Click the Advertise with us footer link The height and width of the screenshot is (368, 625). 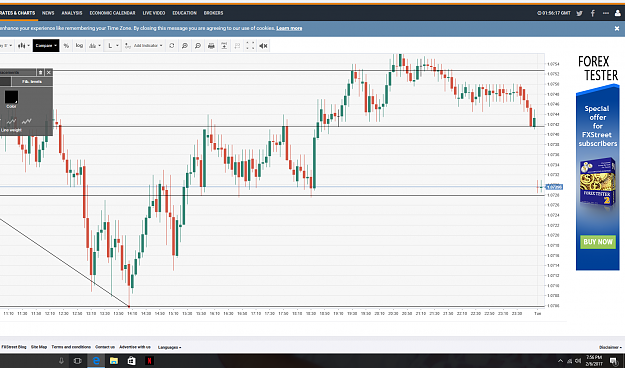click(135, 347)
